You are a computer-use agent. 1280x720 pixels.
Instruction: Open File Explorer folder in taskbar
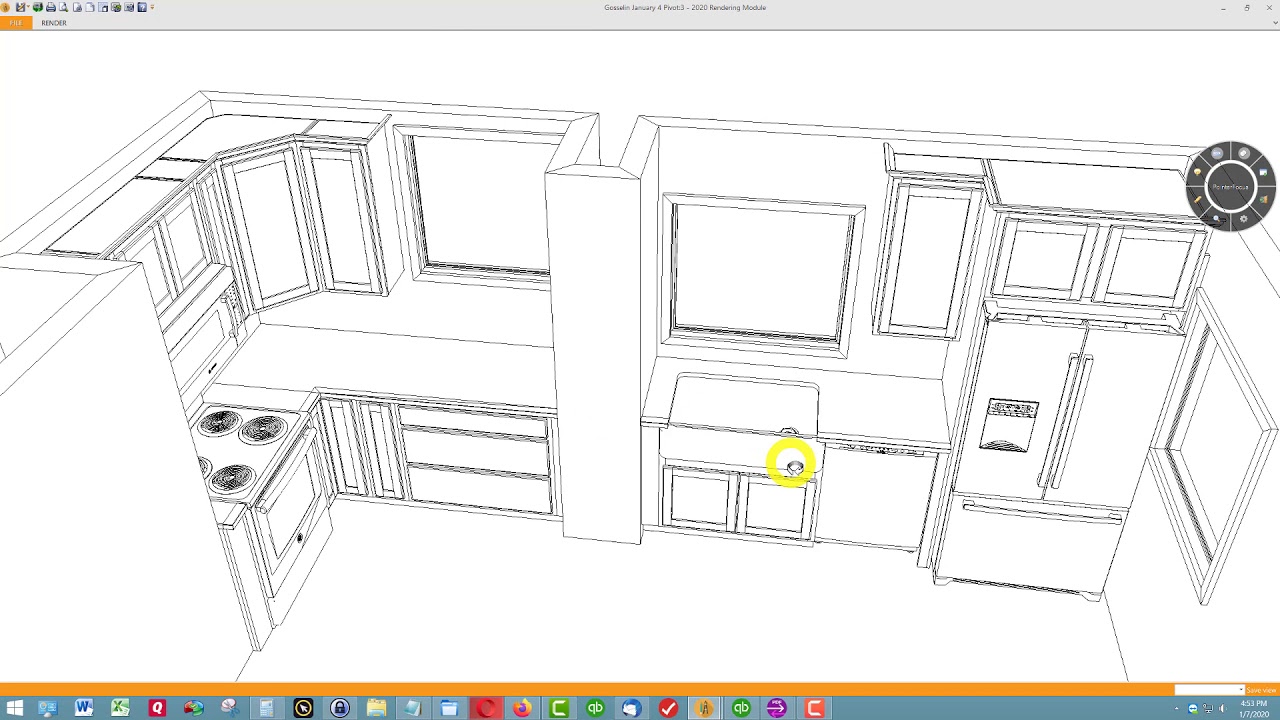[x=376, y=708]
